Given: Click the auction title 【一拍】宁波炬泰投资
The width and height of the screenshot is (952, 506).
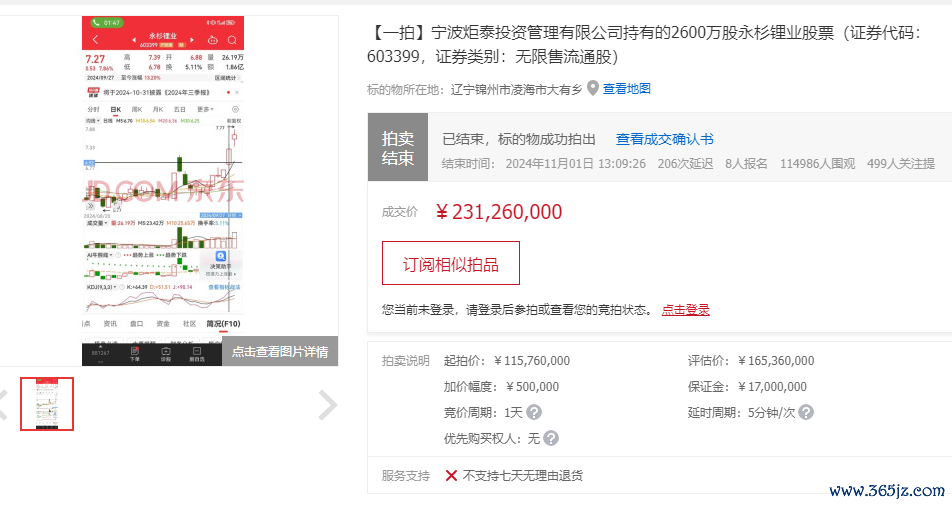Looking at the screenshot, I should pyautogui.click(x=644, y=44).
